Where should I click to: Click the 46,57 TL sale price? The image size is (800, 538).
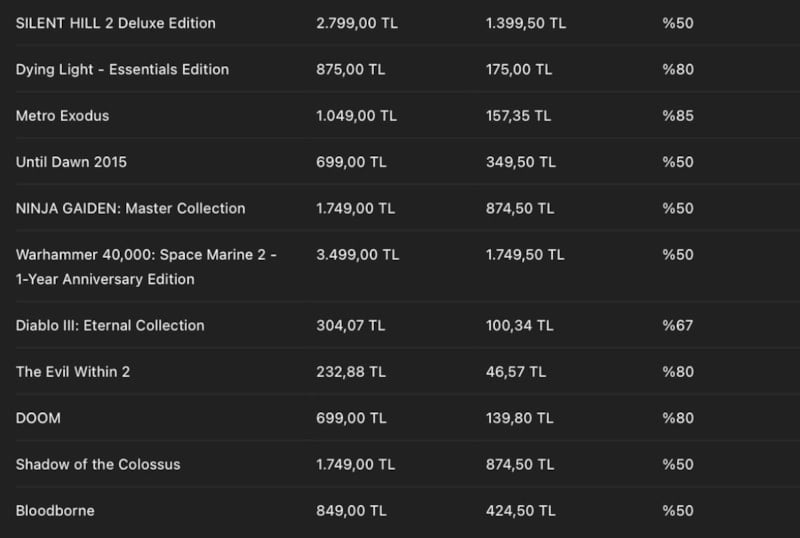pyautogui.click(x=516, y=372)
